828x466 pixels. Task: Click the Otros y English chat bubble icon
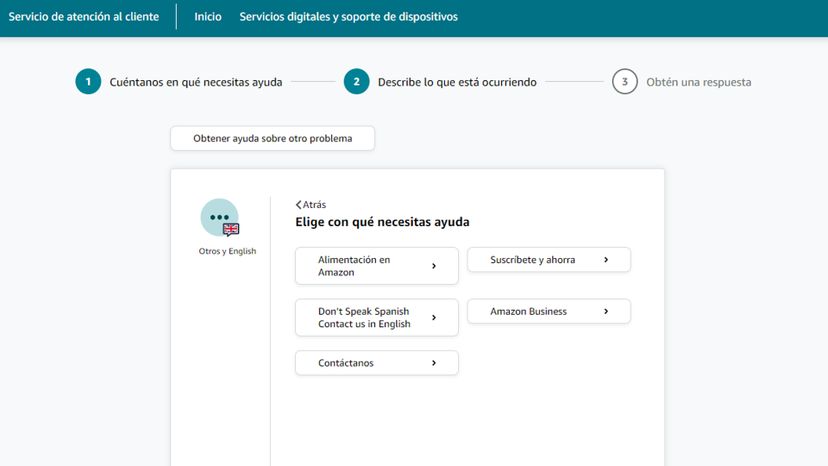220,218
